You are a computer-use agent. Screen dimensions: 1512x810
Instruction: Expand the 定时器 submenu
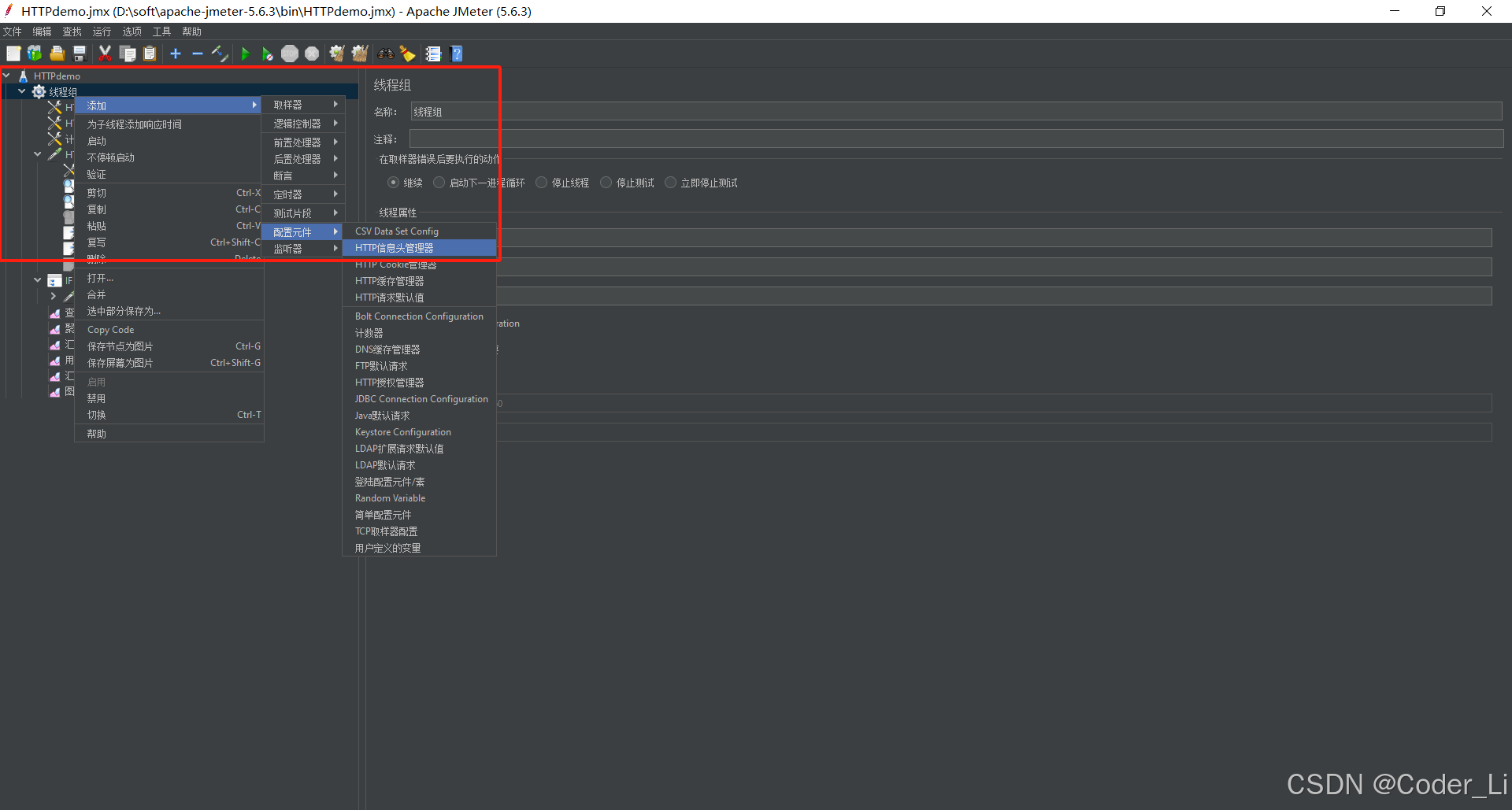click(302, 194)
